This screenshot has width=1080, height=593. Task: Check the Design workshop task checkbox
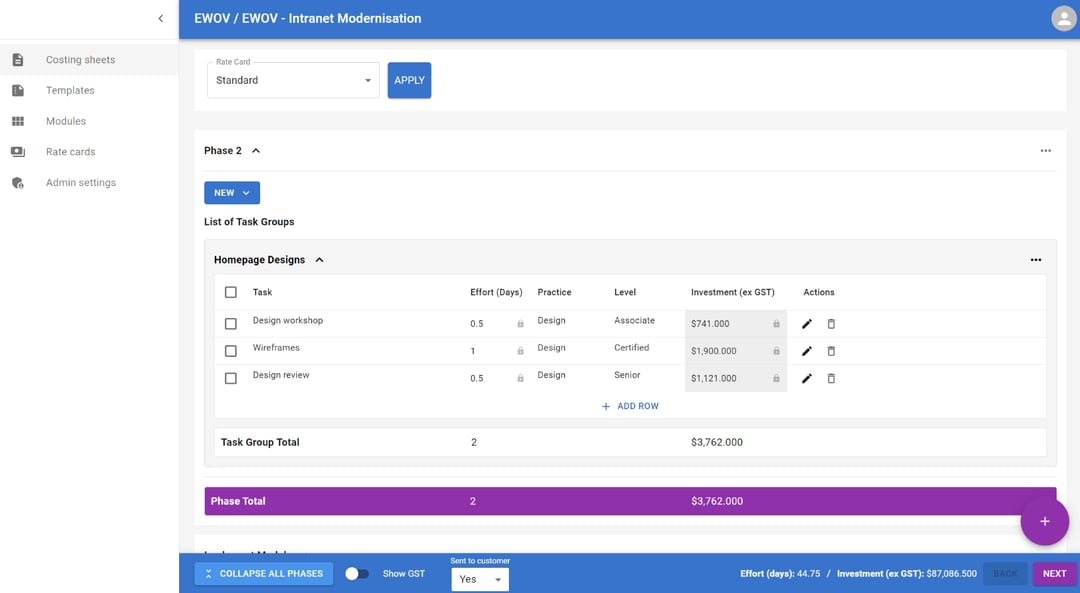(230, 323)
